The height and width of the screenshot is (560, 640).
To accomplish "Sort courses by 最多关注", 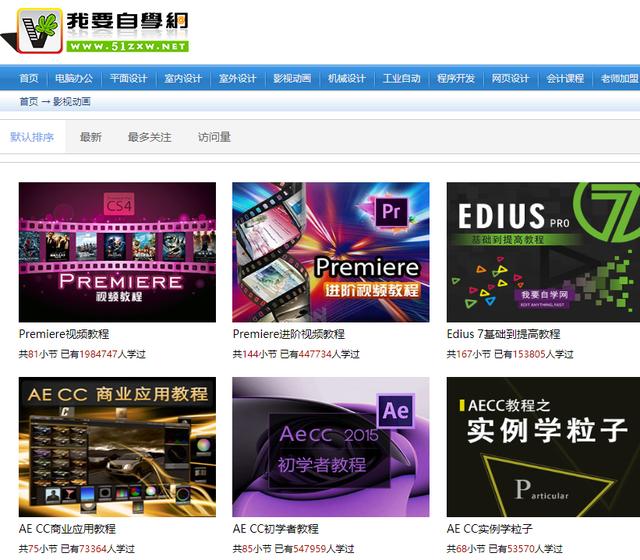I will (x=149, y=137).
